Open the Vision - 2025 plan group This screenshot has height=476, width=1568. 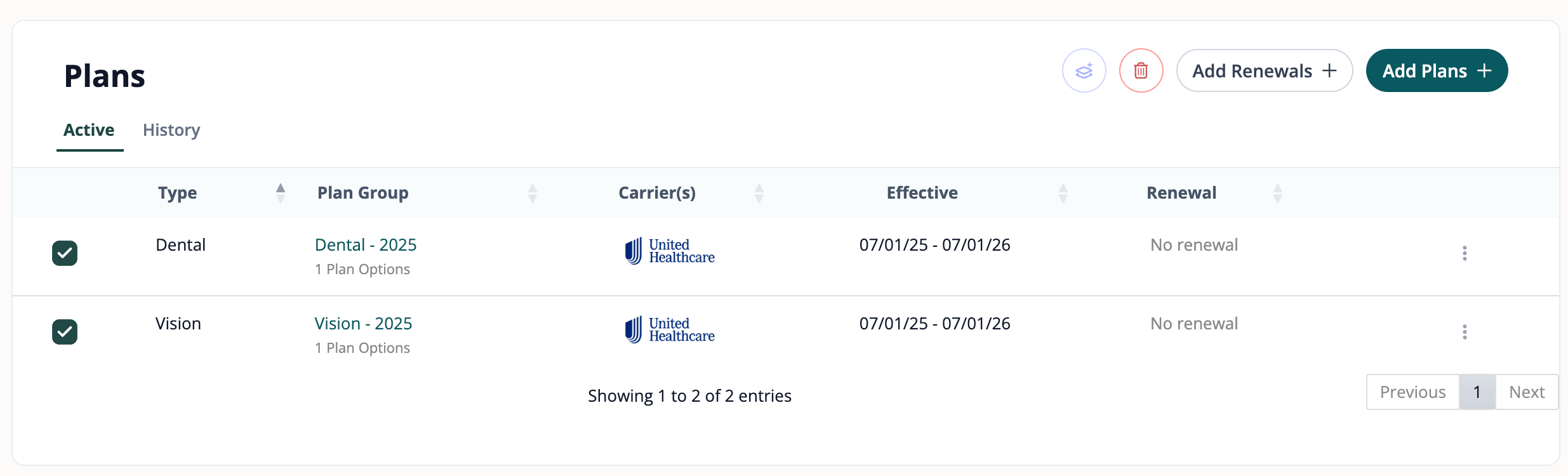(363, 323)
